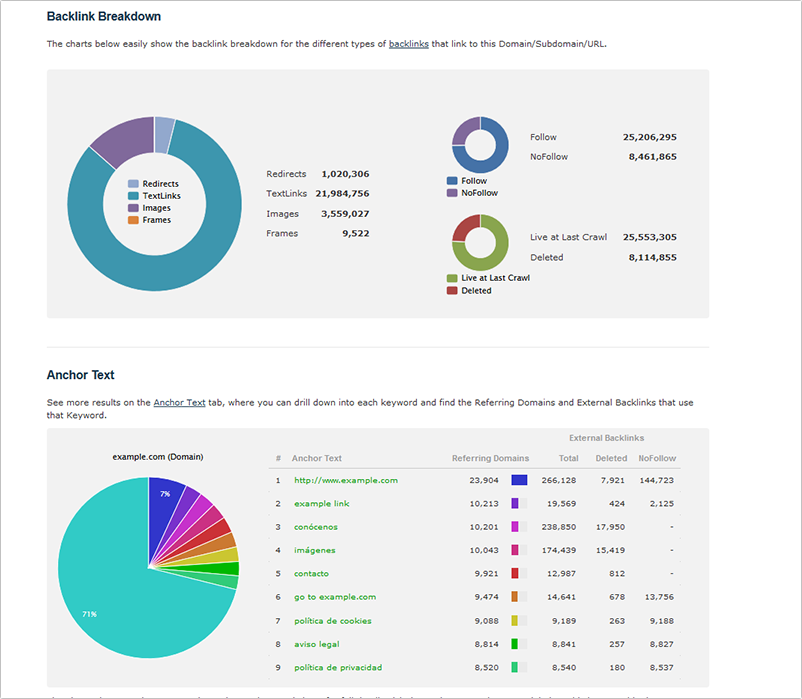Open anchor text aviso legal
Image resolution: width=802 pixels, height=699 pixels.
317,644
